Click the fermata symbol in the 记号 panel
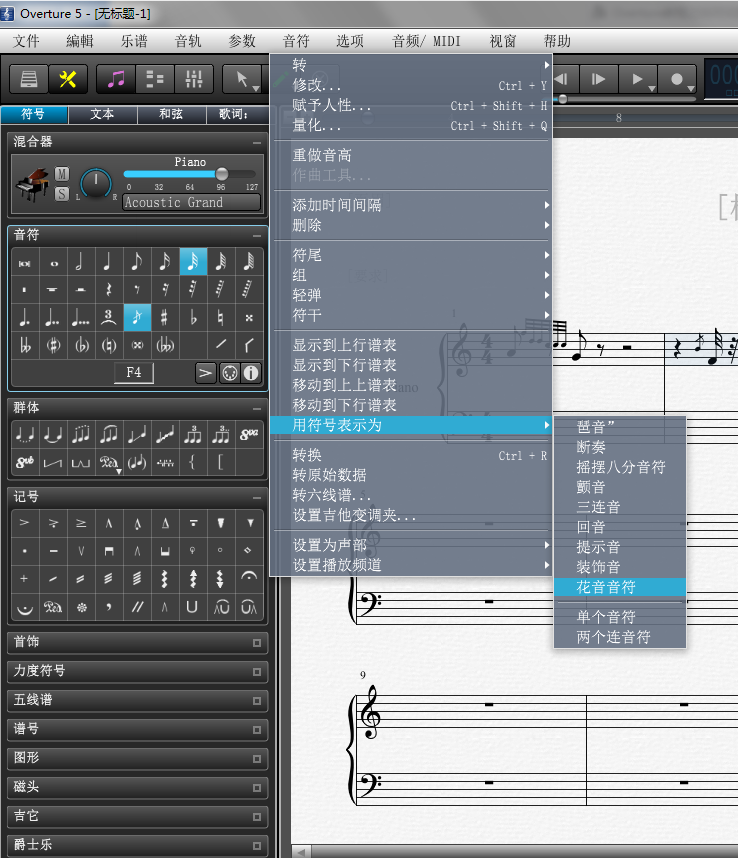This screenshot has width=738, height=858. [249, 578]
